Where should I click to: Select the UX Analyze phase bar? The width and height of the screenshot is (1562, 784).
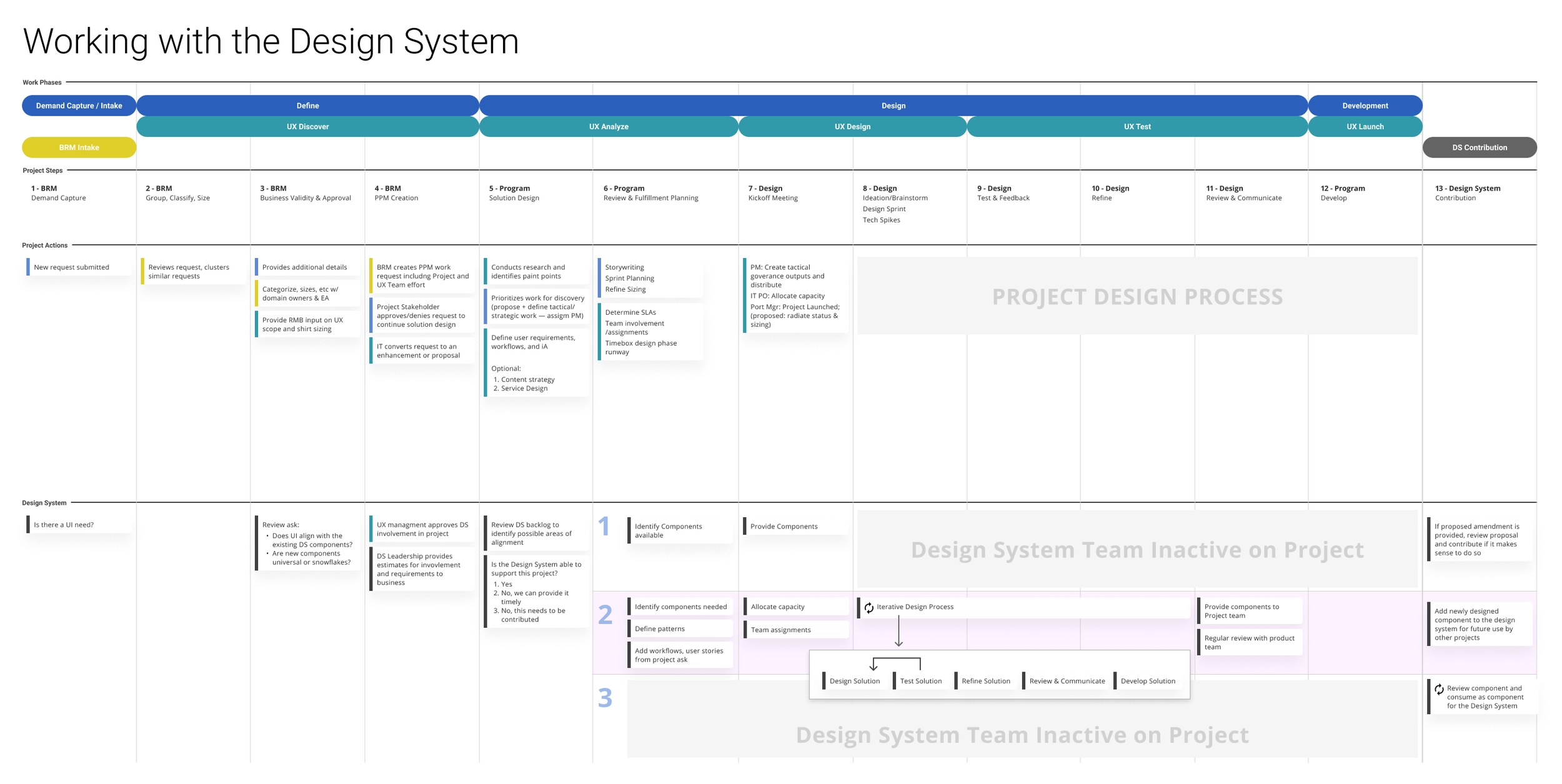(609, 126)
